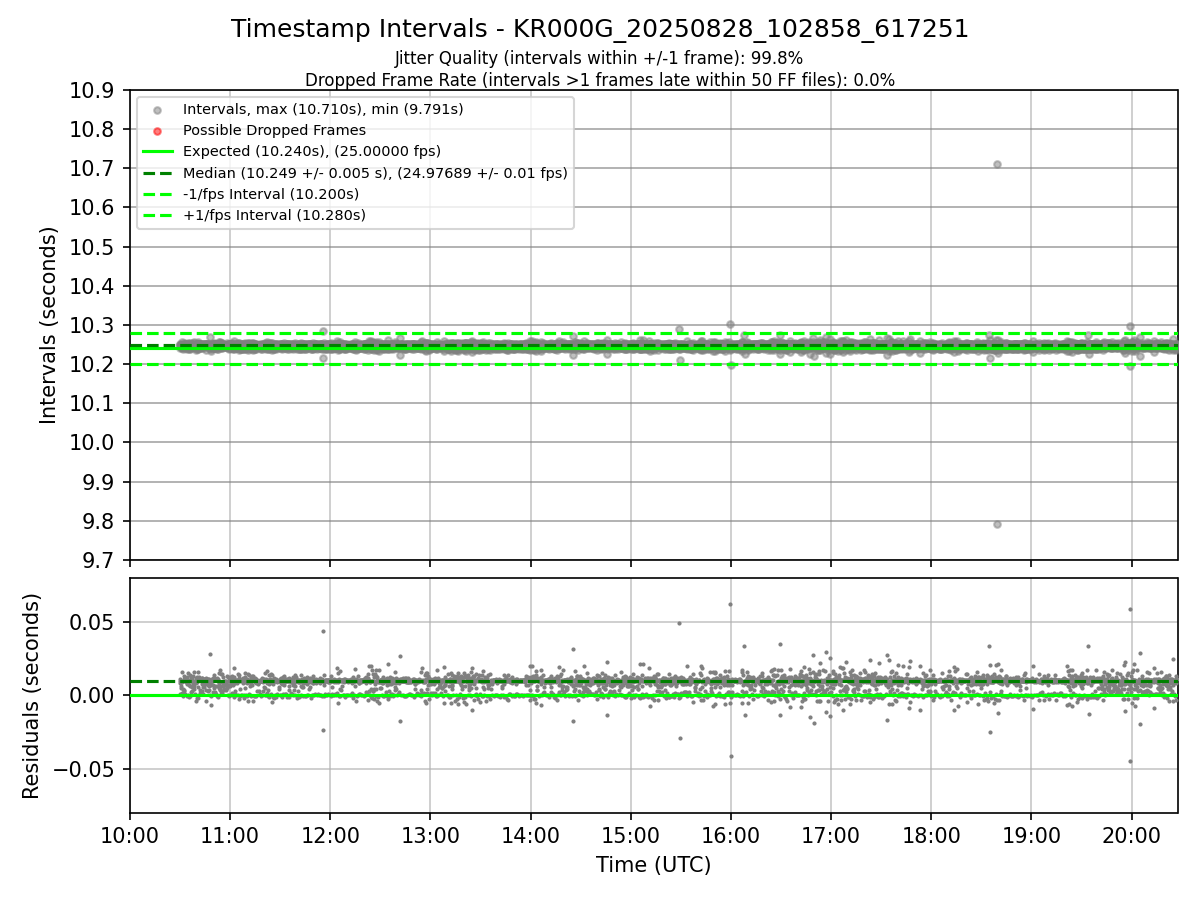This screenshot has width=1200, height=900.
Task: Click the red marker icon beside 'Possible Dropped Frames'
Action: pos(157,130)
